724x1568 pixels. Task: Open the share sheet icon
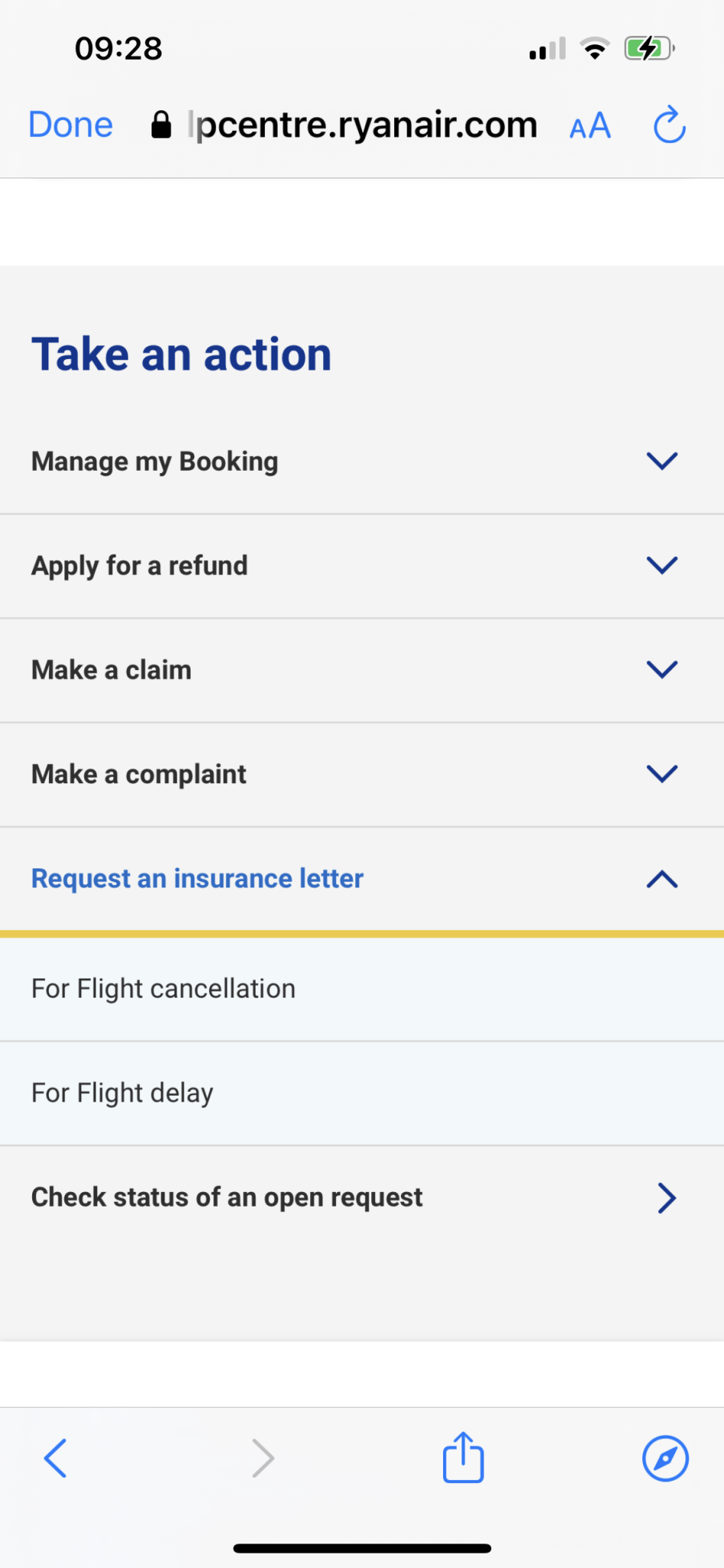(463, 1458)
